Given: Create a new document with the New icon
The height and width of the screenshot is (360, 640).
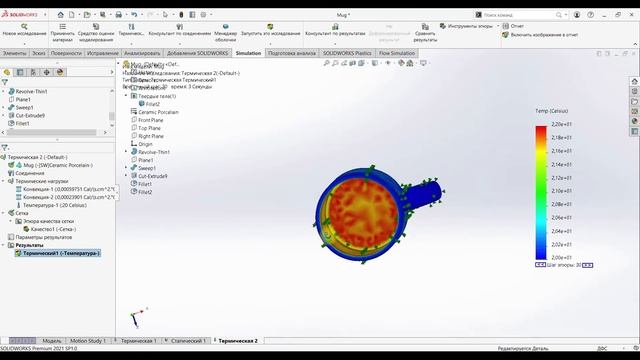Looking at the screenshot, I should [x=72, y=15].
